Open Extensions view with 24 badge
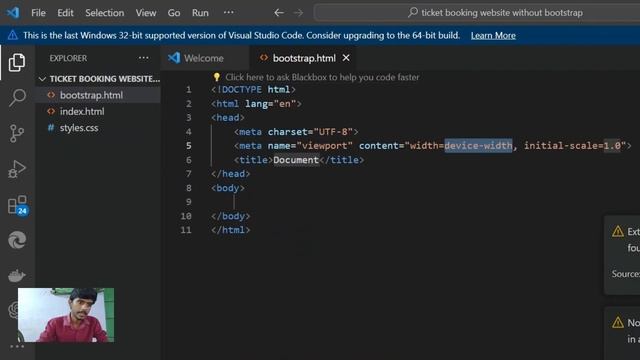640x360 pixels. tap(18, 205)
